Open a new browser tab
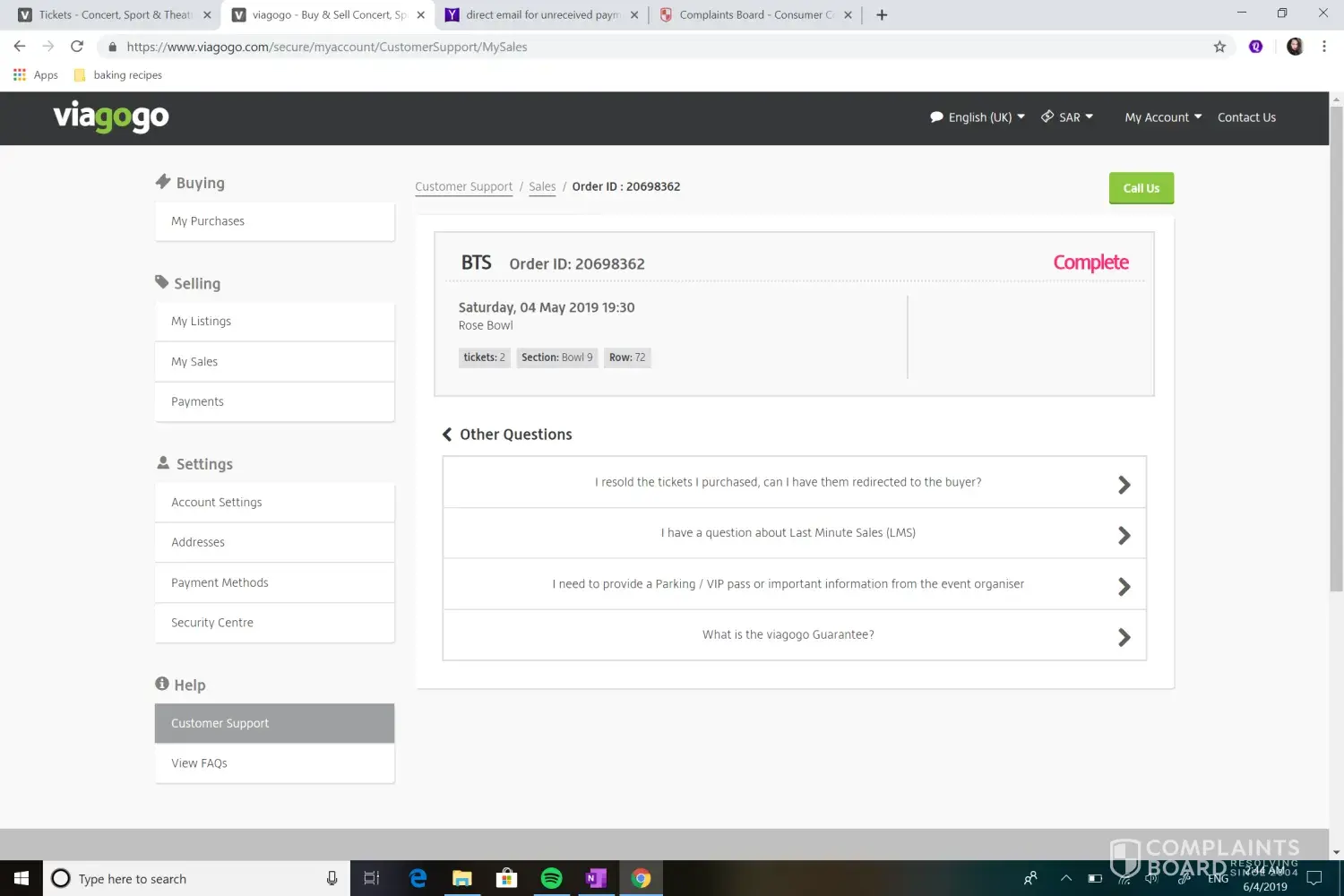Image resolution: width=1344 pixels, height=896 pixels. pyautogui.click(x=882, y=14)
